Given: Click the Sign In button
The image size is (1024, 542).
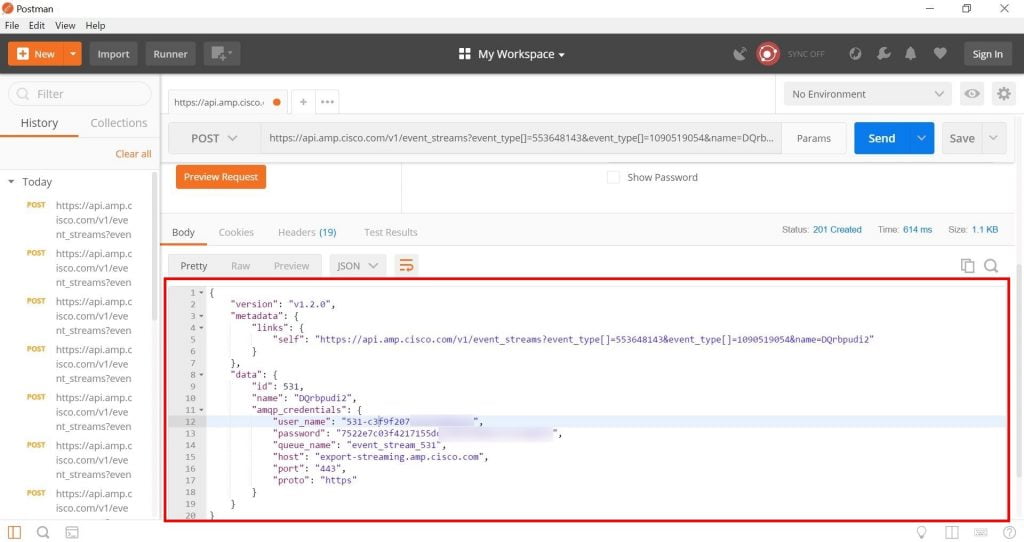Looking at the screenshot, I should [987, 54].
